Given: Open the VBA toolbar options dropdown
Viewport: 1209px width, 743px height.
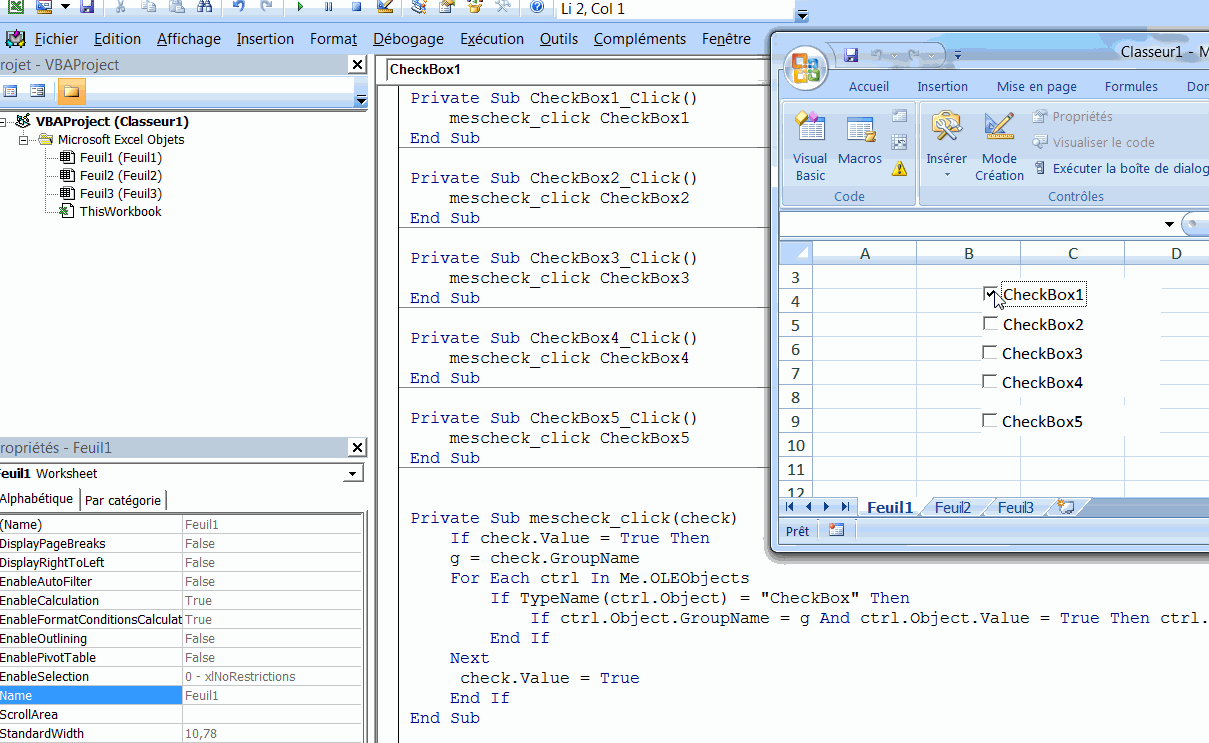Looking at the screenshot, I should [803, 14].
